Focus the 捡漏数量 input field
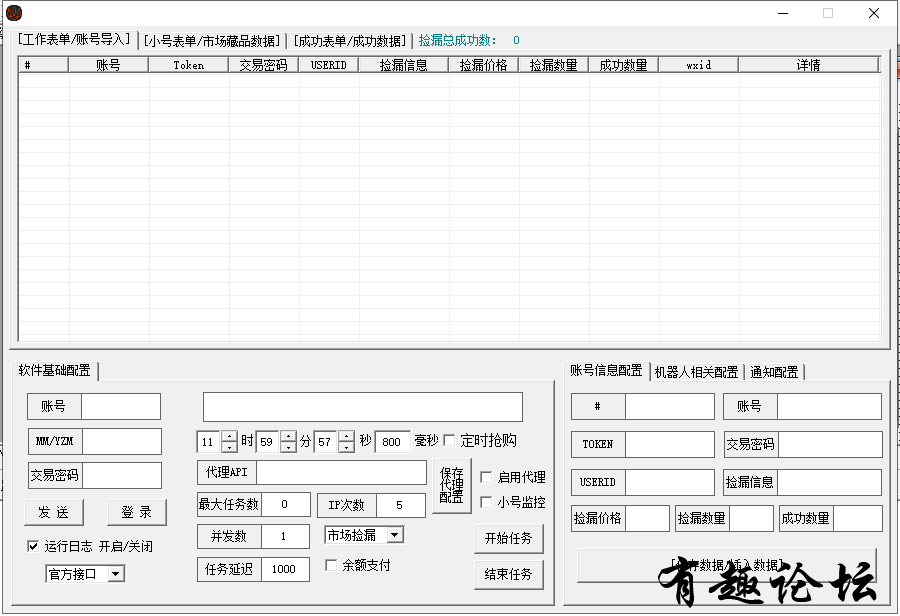900x616 pixels. tap(751, 518)
